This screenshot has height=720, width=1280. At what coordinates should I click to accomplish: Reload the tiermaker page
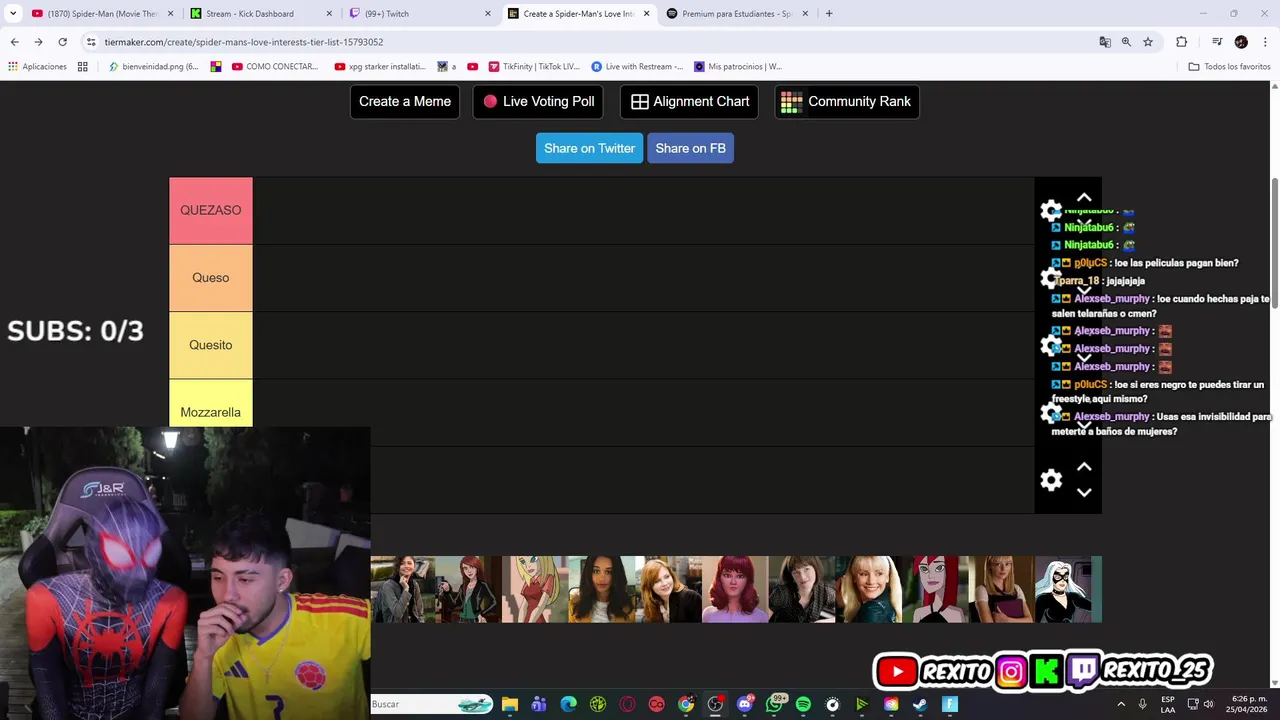(62, 42)
